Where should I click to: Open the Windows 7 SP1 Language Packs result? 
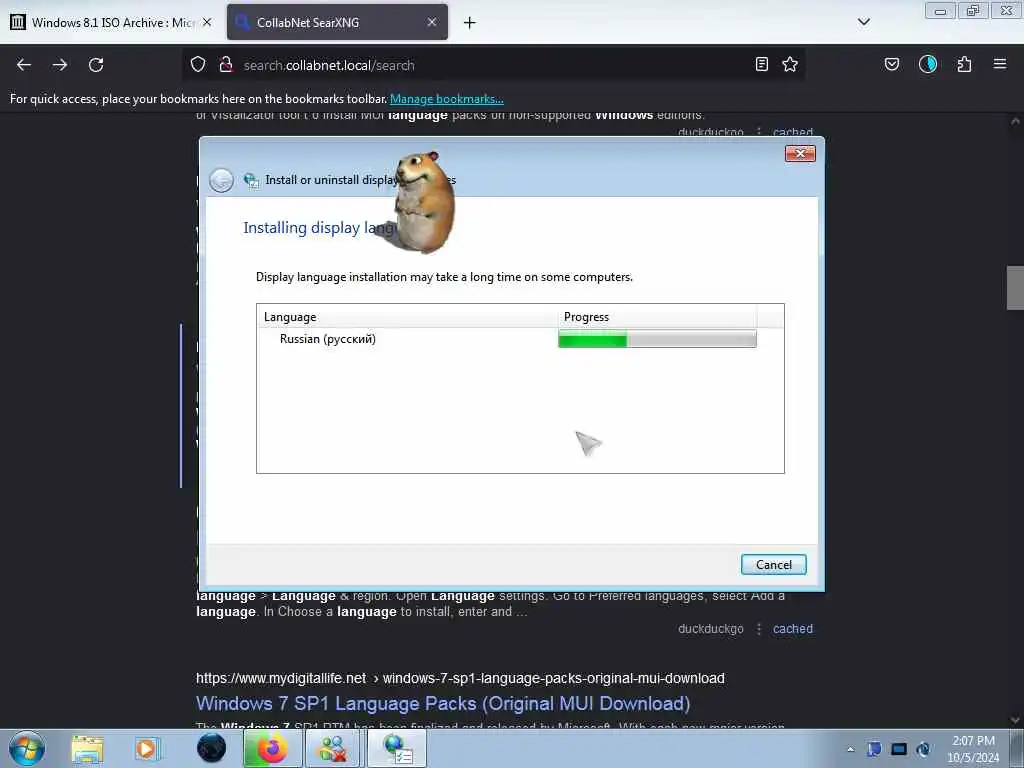pos(443,704)
